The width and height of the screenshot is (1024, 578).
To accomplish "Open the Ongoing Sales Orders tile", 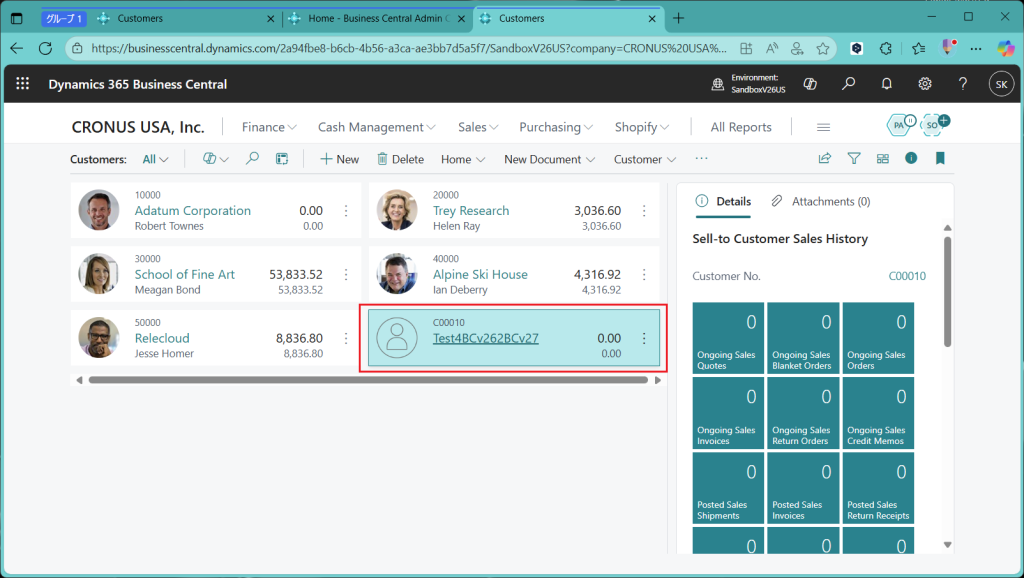I will pos(878,339).
